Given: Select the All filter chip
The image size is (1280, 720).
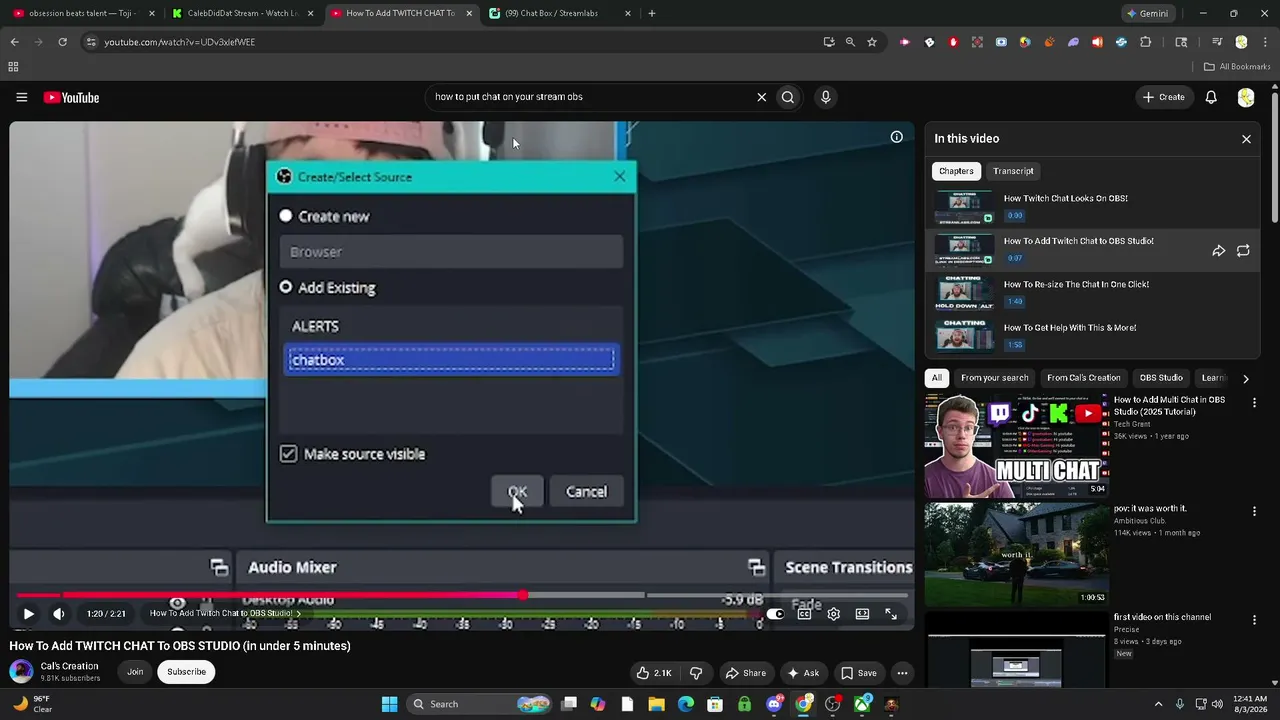Looking at the screenshot, I should 936,378.
